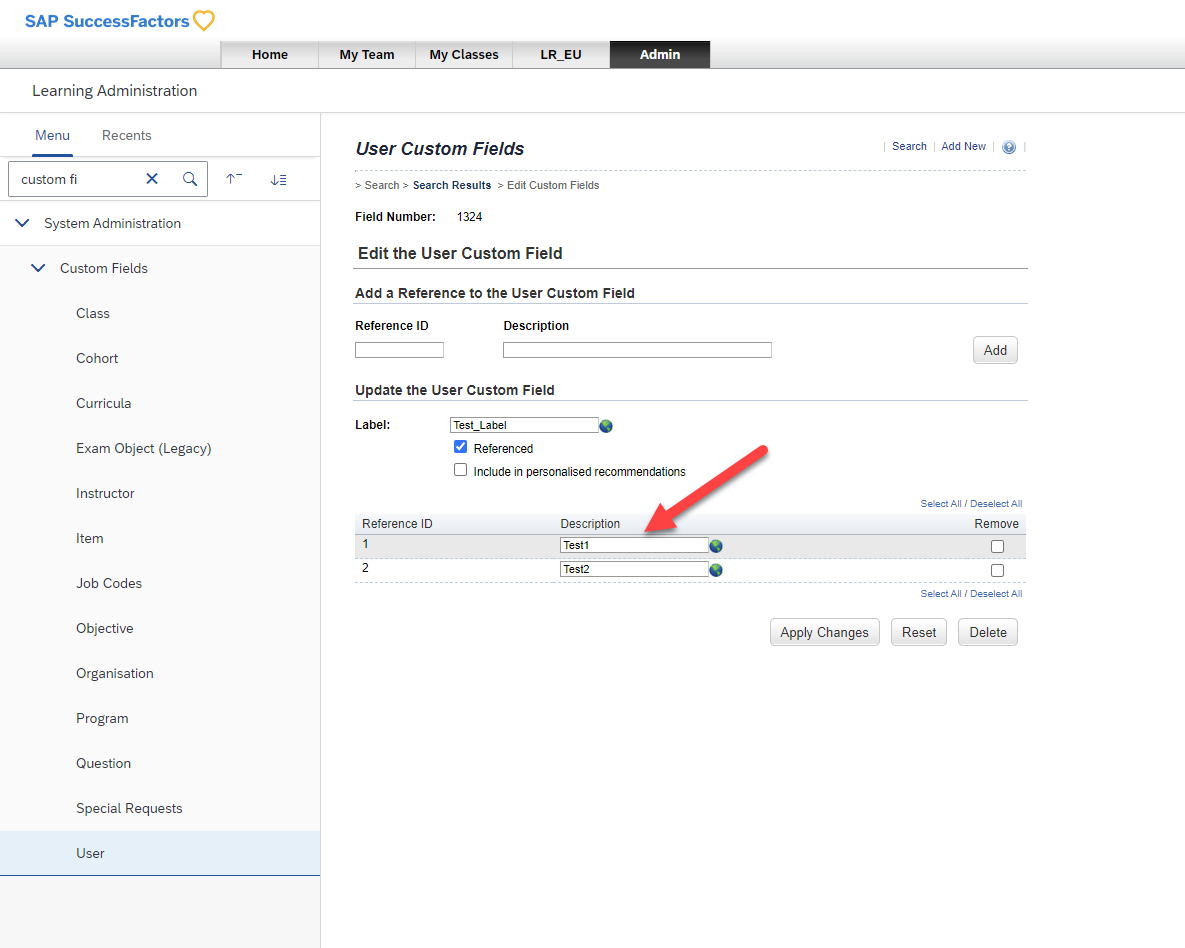Go to the My Team tab
Viewport: 1185px width, 948px height.
pyautogui.click(x=367, y=54)
